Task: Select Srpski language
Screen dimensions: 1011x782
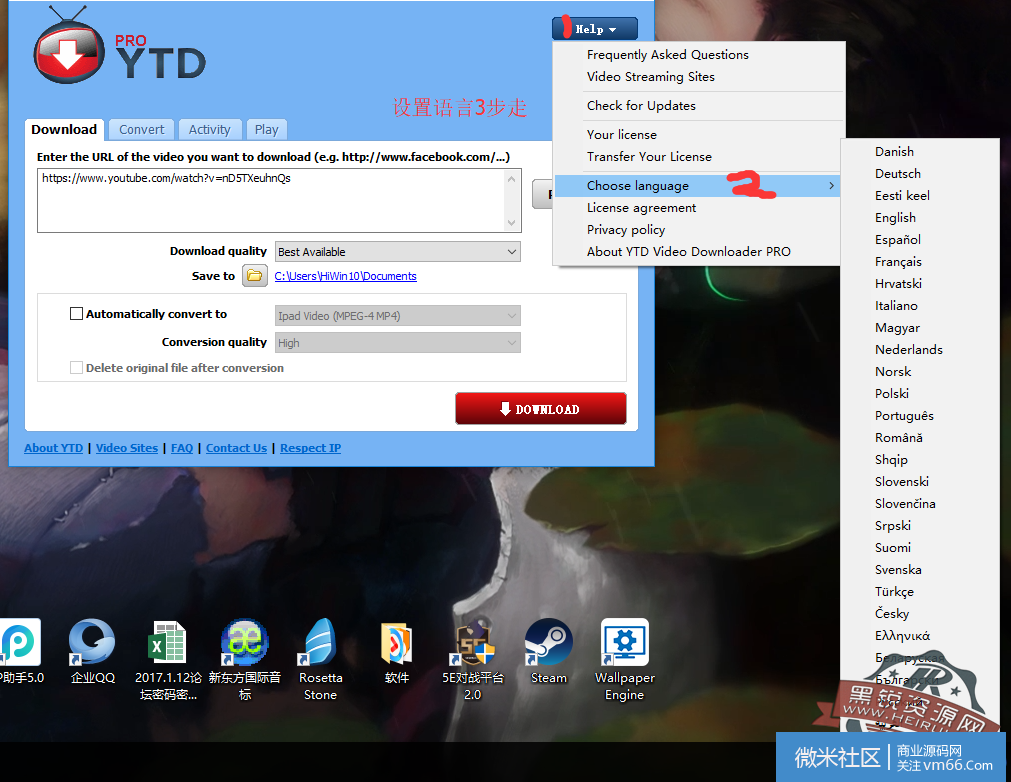Action: pyautogui.click(x=892, y=525)
